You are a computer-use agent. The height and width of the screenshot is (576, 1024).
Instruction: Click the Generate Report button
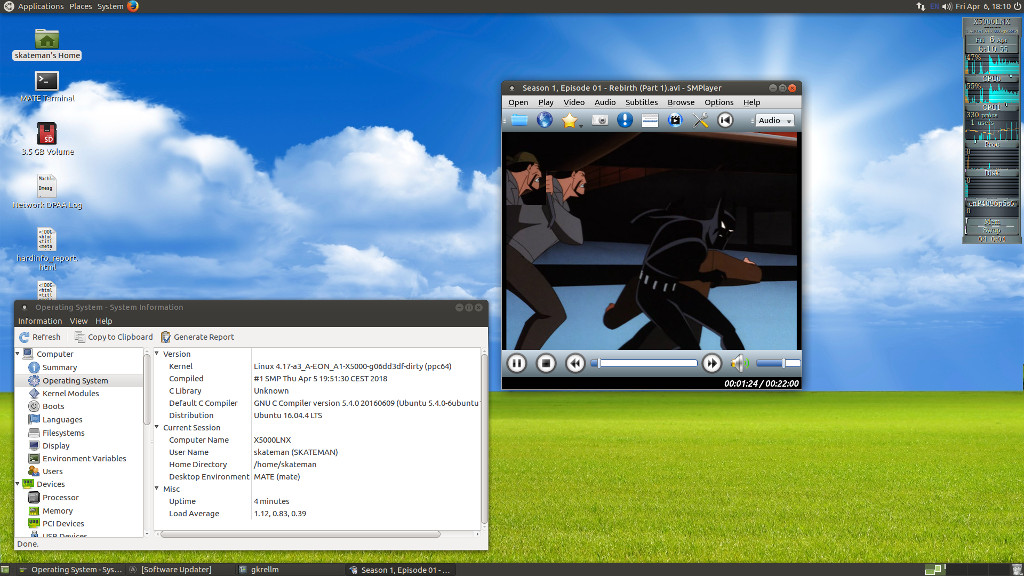tap(197, 337)
